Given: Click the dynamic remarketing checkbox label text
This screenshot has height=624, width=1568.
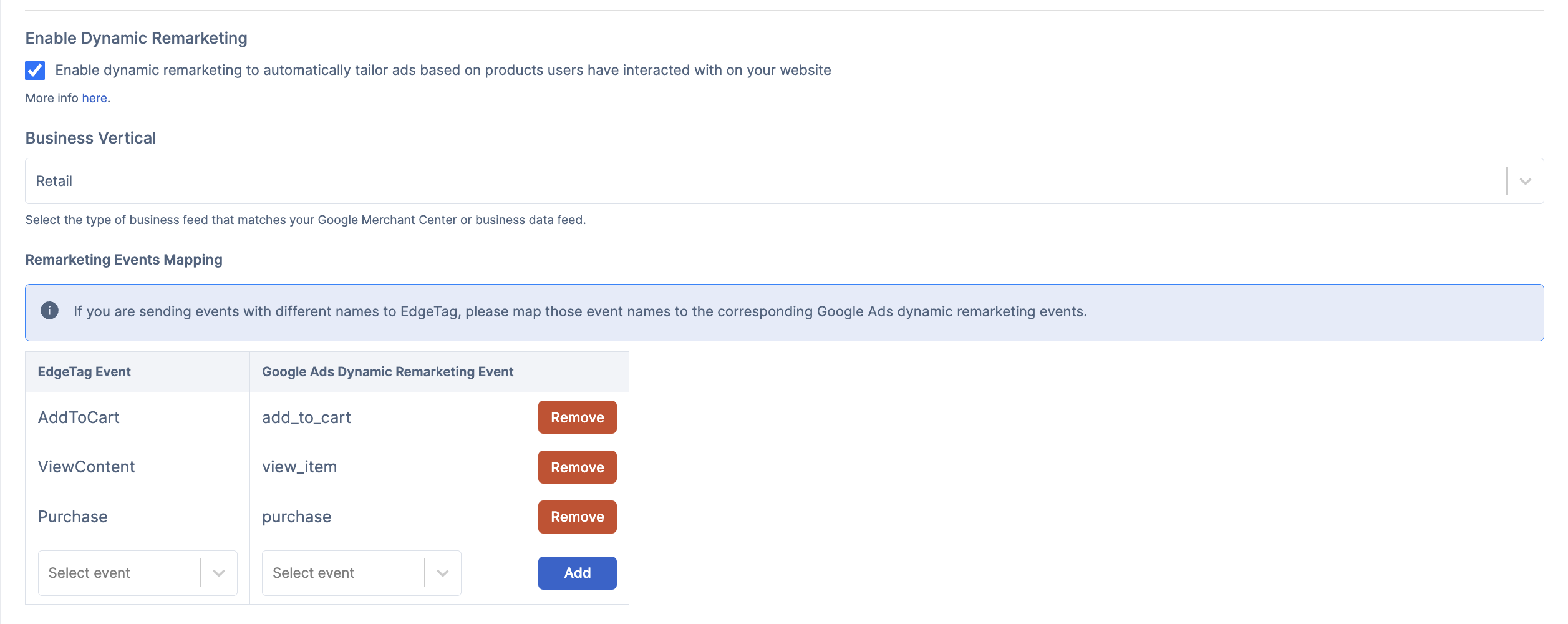Looking at the screenshot, I should pyautogui.click(x=443, y=70).
